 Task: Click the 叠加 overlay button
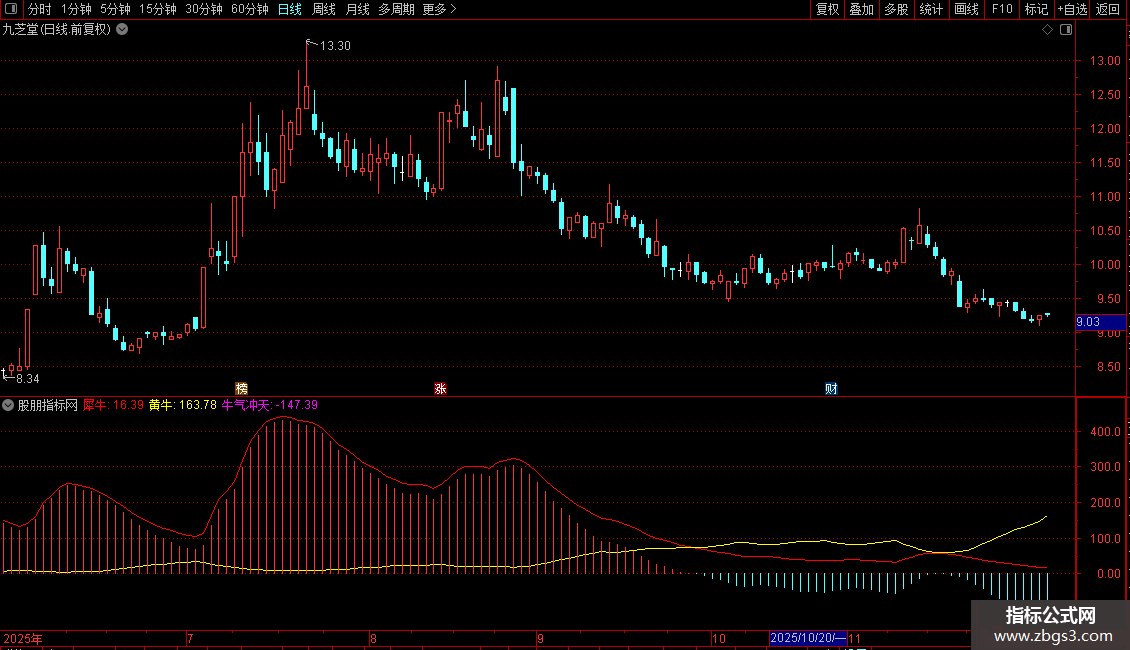click(x=861, y=9)
